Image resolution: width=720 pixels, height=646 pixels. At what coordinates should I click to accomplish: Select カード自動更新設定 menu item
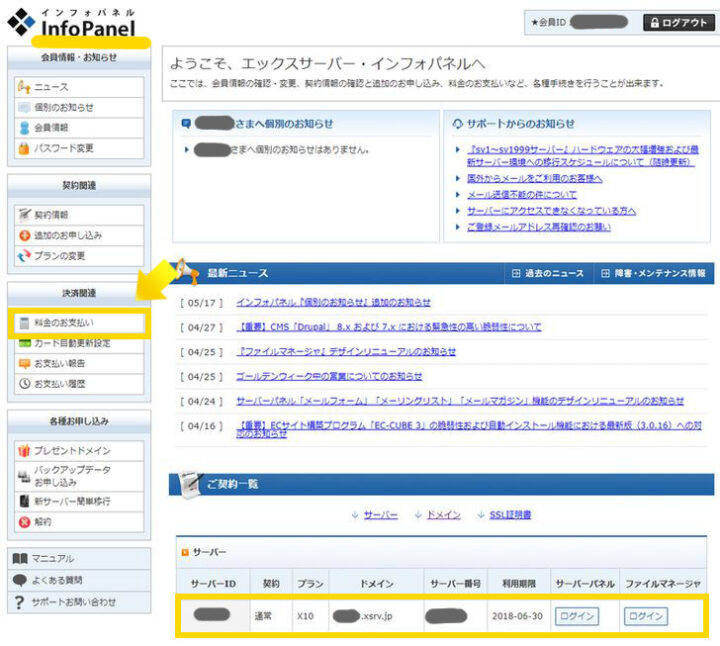pos(79,343)
